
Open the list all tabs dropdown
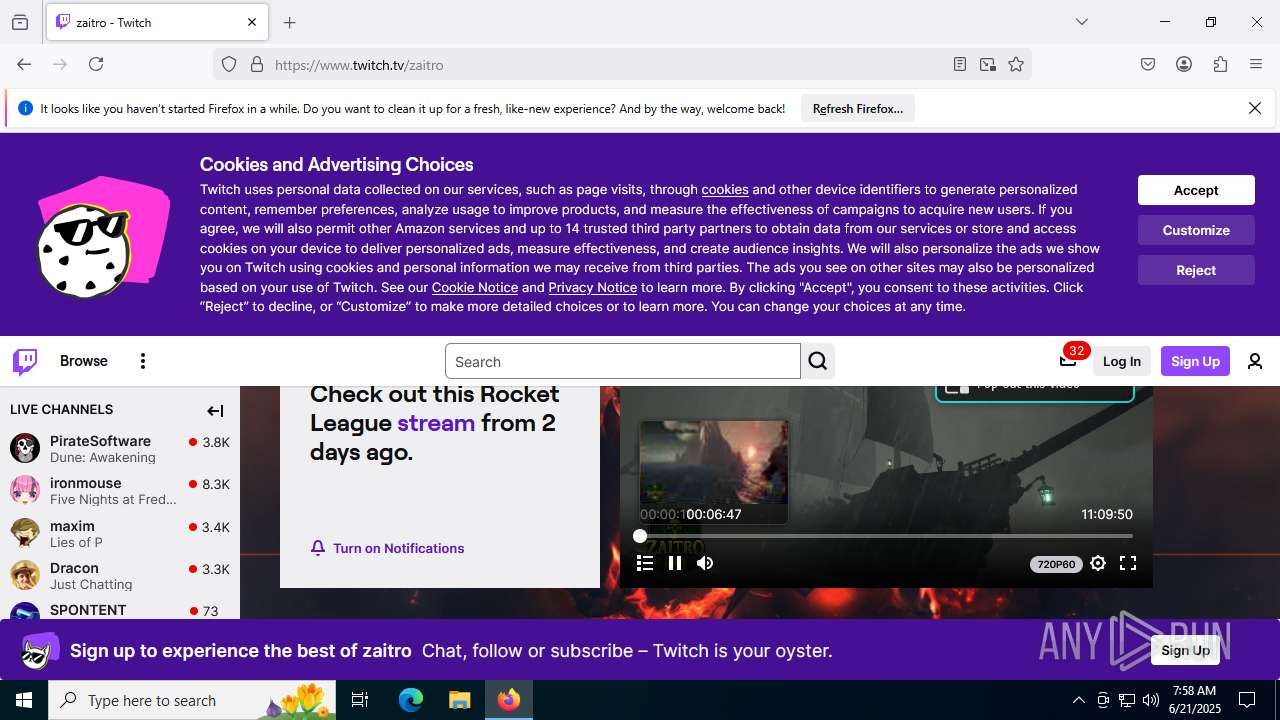pyautogui.click(x=1081, y=22)
